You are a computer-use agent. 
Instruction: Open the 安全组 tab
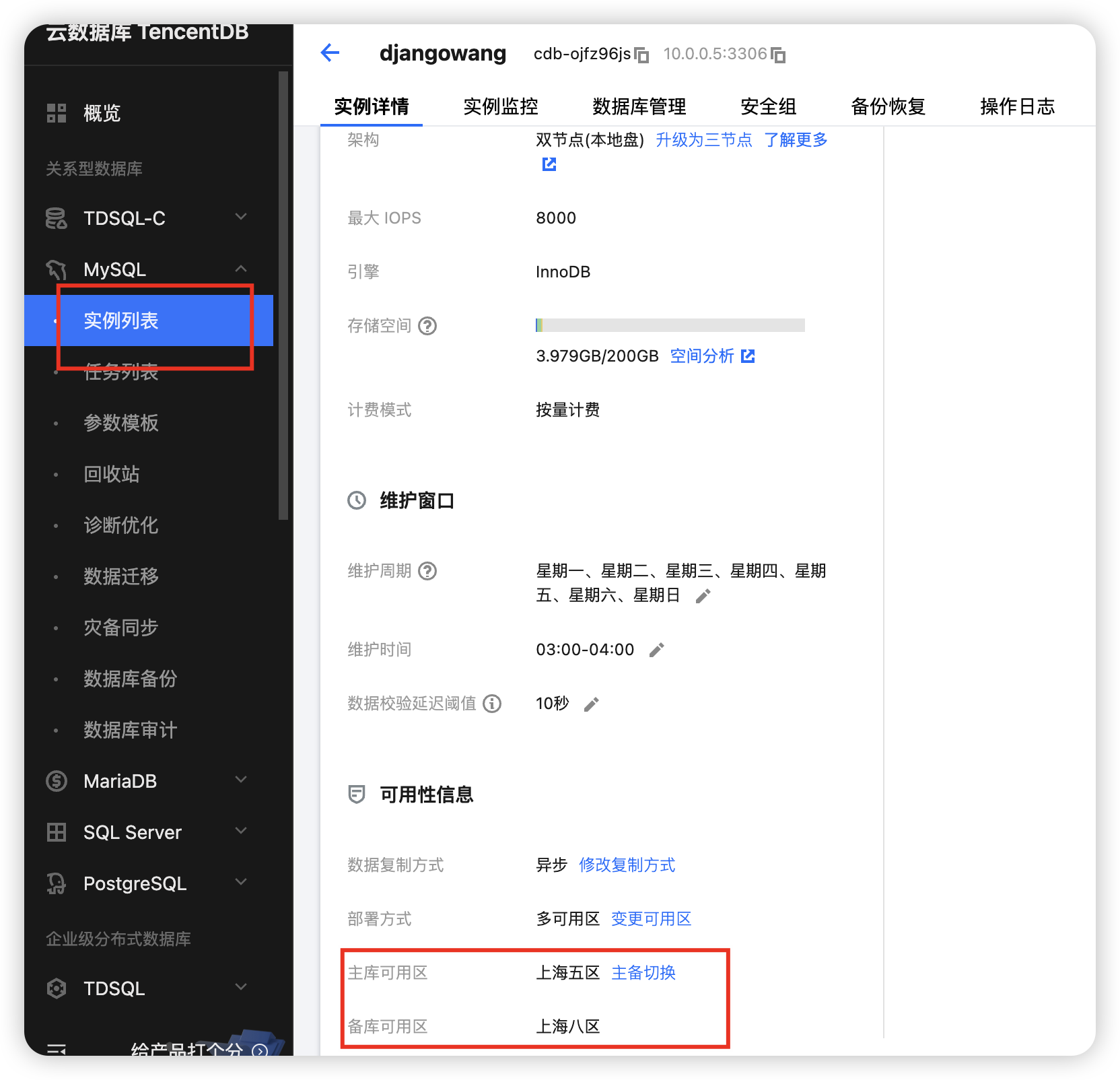pos(769,106)
